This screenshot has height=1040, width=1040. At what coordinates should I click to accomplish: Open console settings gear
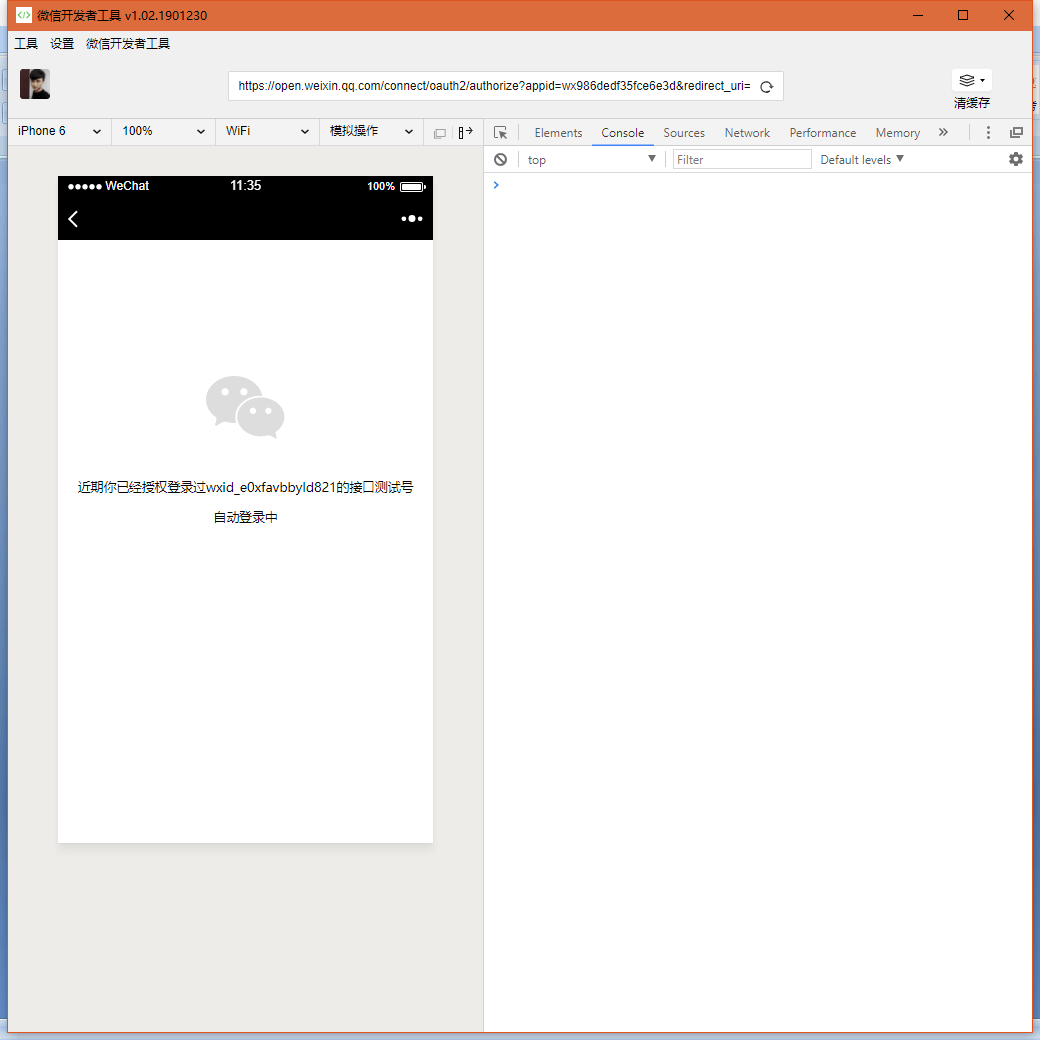pos(1015,159)
